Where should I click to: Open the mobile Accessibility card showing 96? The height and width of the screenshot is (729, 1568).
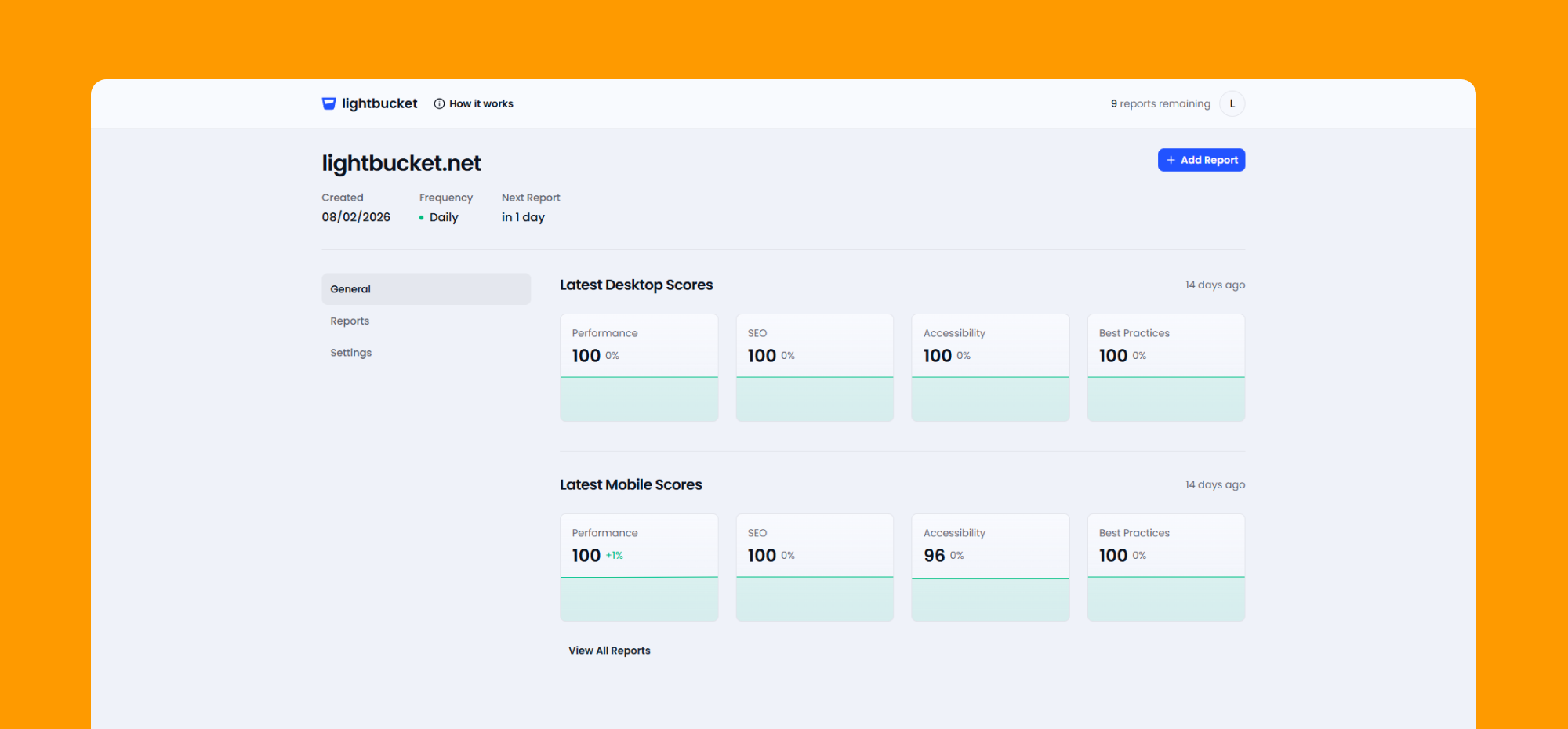tap(990, 568)
